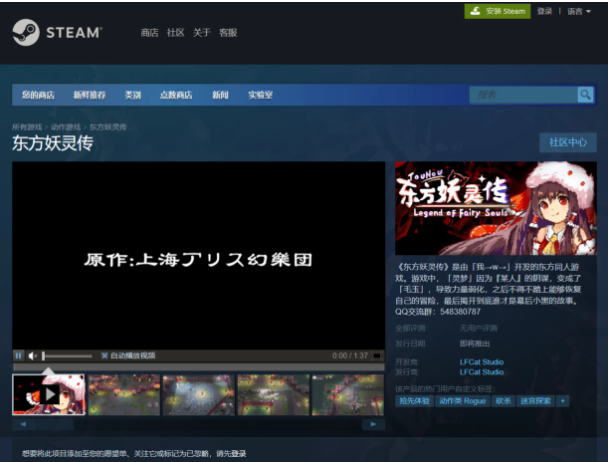Screen dimensions: 608x462
Task: Select the second screenshot thumbnail
Action: (x=124, y=395)
